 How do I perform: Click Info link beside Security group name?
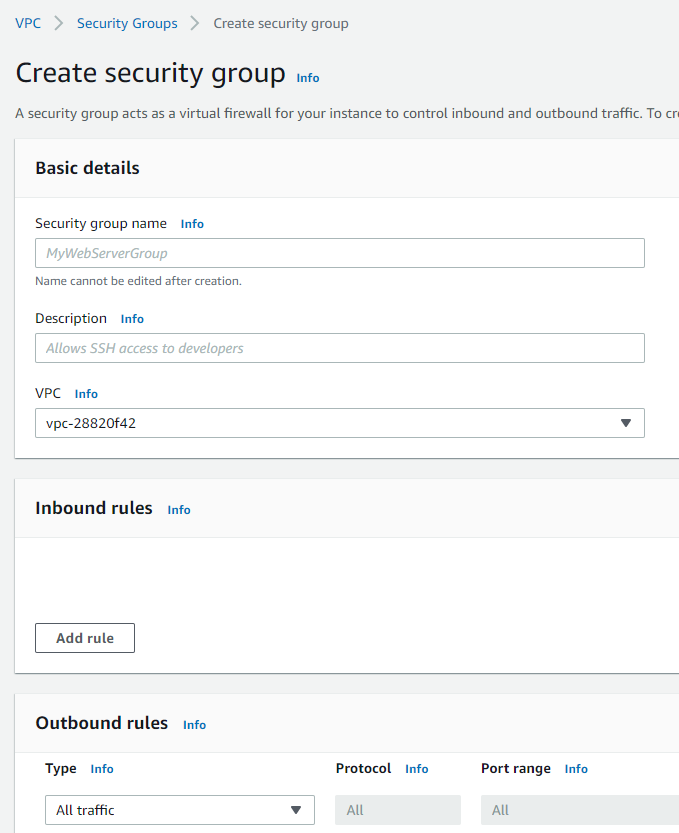(192, 224)
